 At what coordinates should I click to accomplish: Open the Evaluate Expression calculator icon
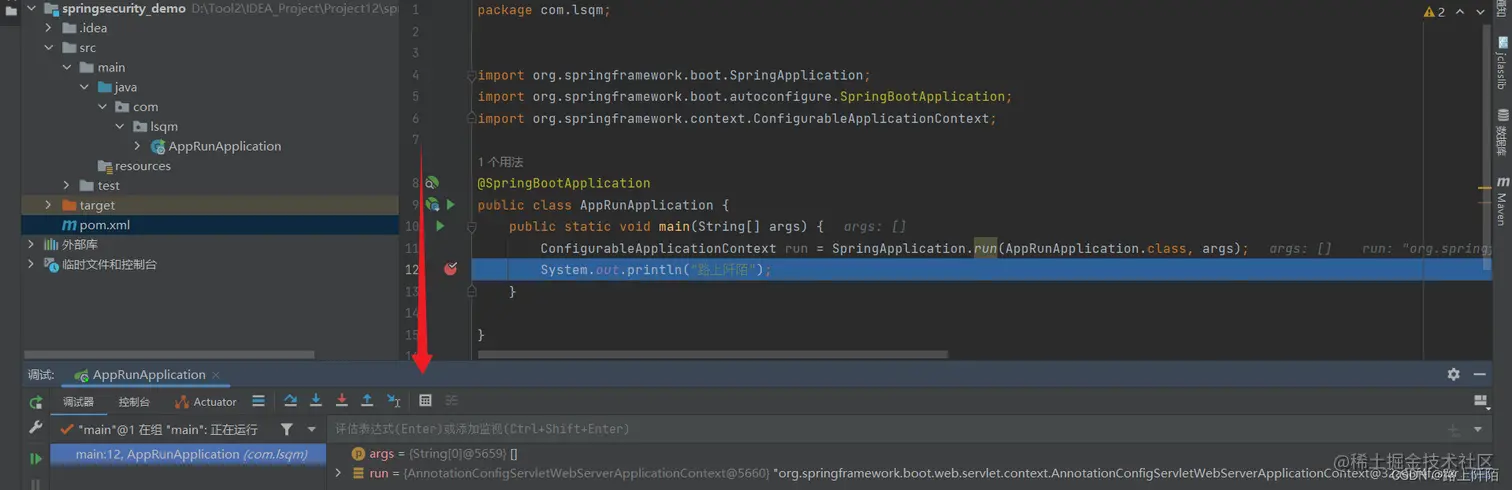click(x=425, y=401)
